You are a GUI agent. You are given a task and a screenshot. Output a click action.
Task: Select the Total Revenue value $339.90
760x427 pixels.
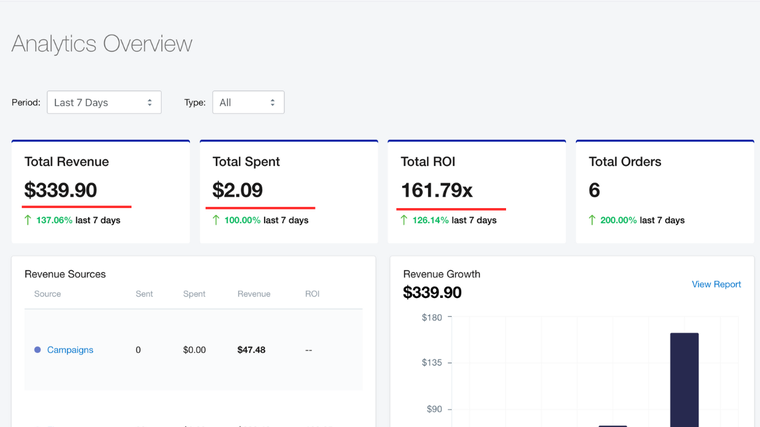click(61, 190)
